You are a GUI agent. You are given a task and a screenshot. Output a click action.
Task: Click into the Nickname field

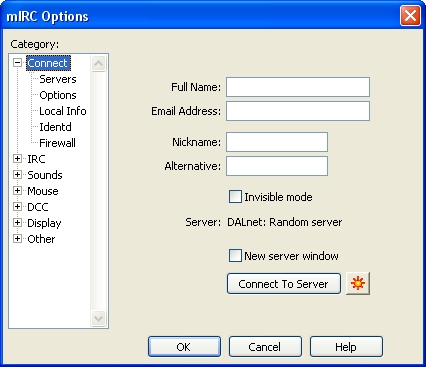277,142
